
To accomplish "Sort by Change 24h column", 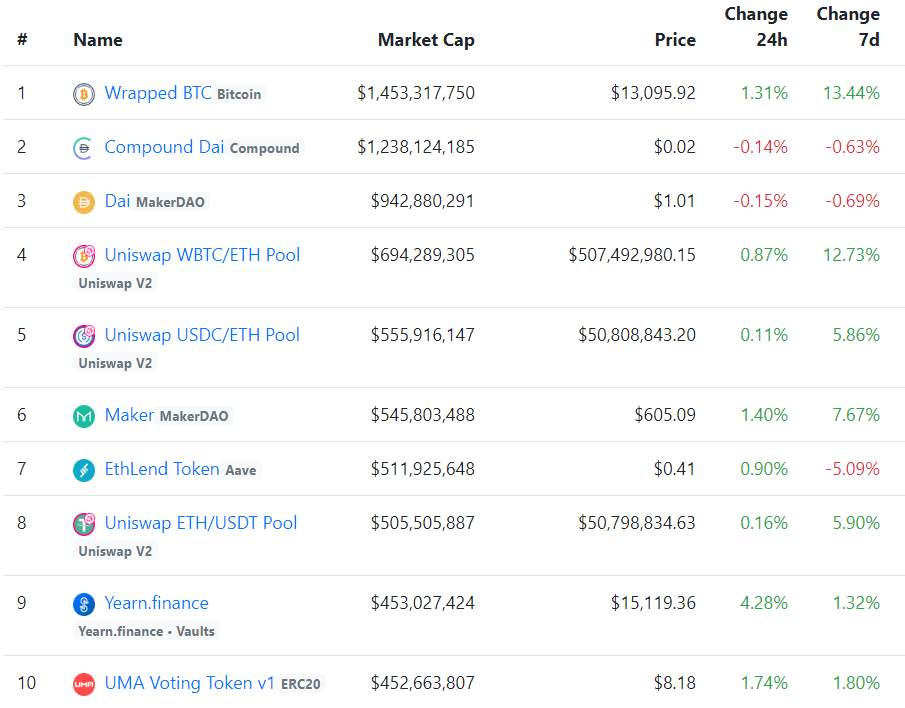I will point(757,27).
